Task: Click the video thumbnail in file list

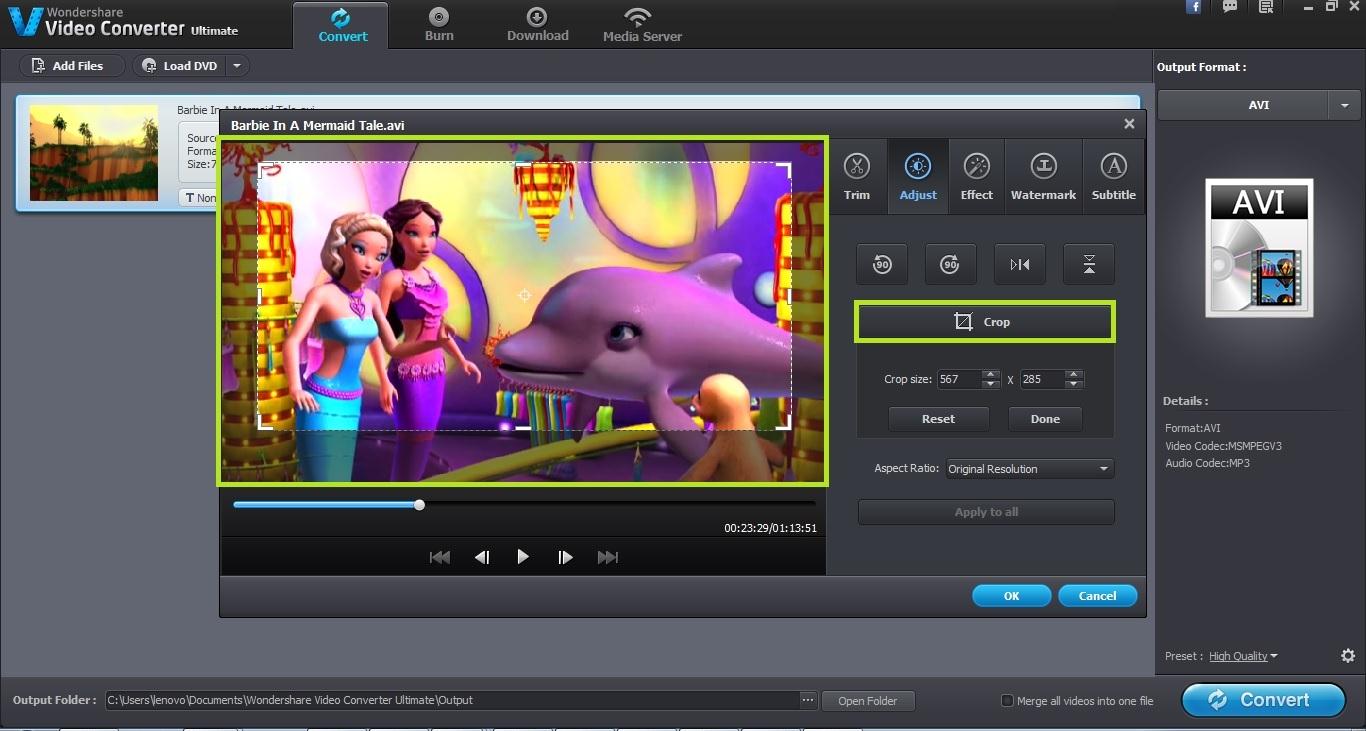Action: [94, 153]
